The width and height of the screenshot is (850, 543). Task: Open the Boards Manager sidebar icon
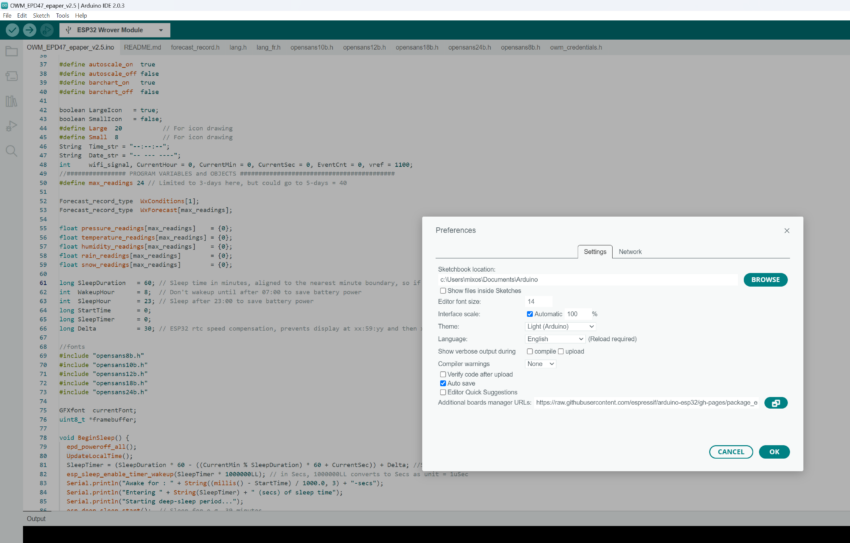point(12,76)
